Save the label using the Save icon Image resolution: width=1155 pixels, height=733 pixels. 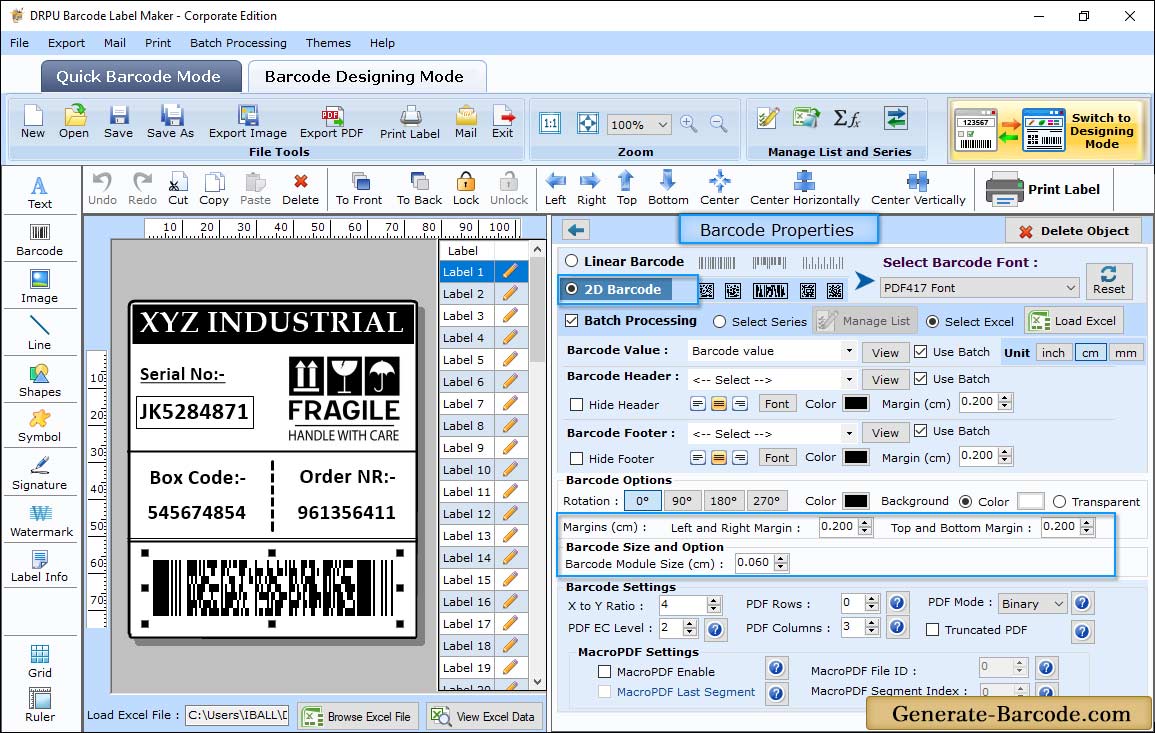(118, 122)
